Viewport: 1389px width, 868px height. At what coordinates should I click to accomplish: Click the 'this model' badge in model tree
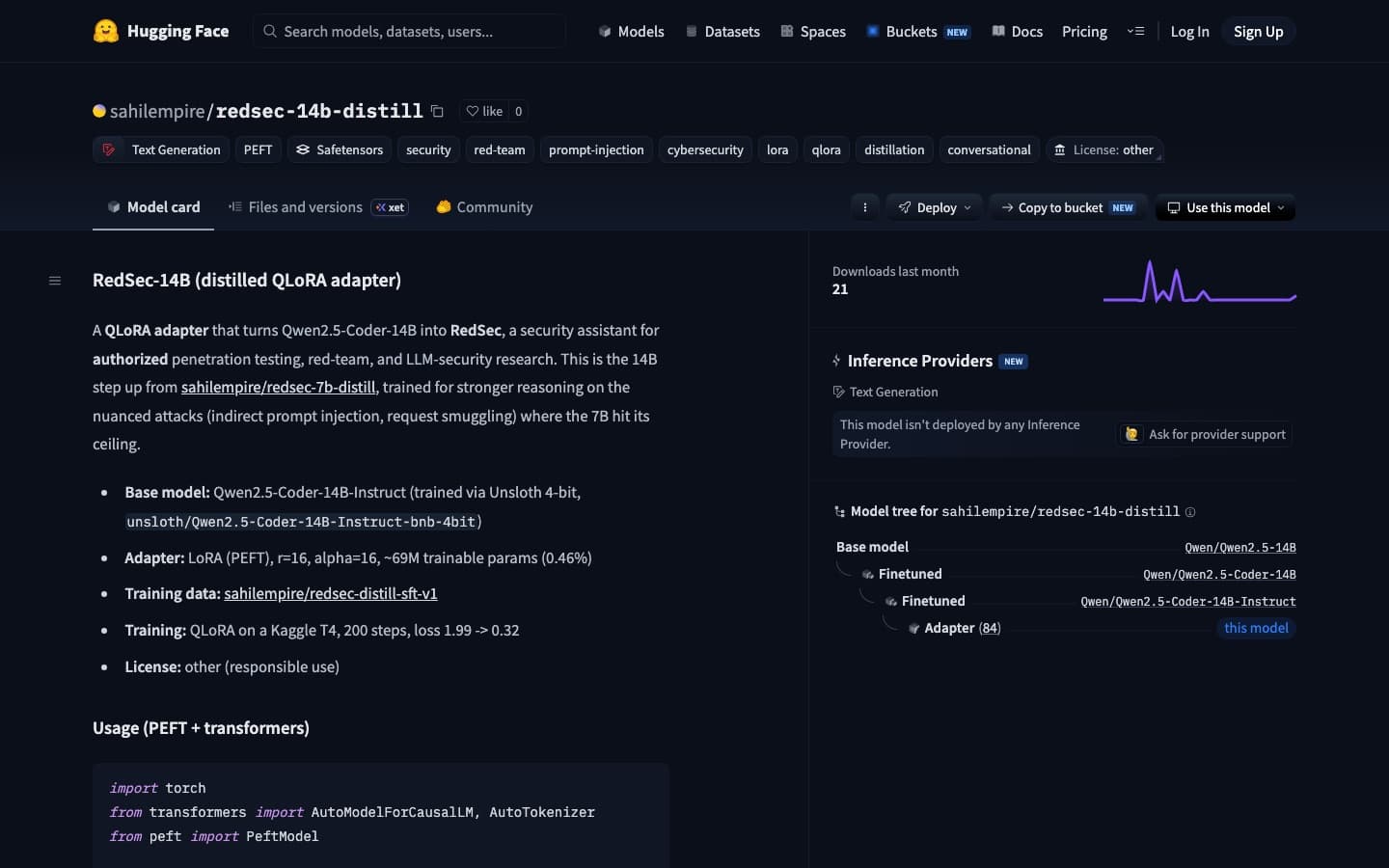[1256, 628]
